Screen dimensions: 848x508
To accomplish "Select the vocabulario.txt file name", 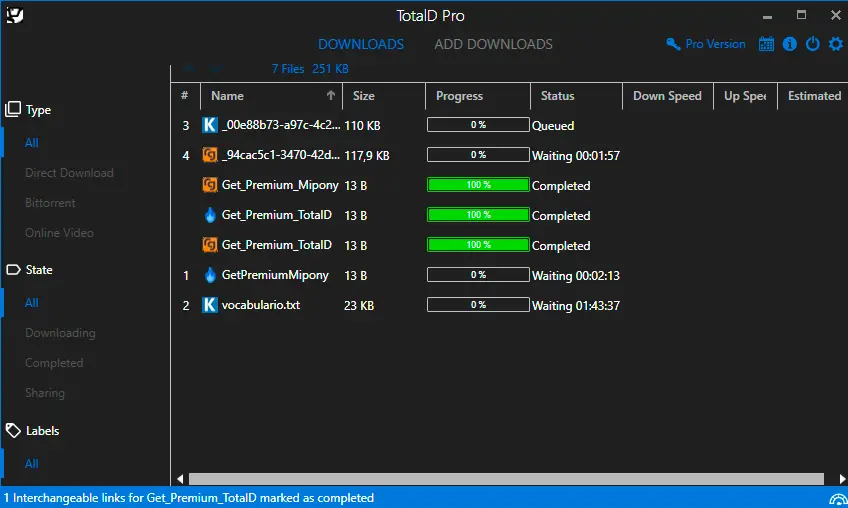I will (261, 305).
